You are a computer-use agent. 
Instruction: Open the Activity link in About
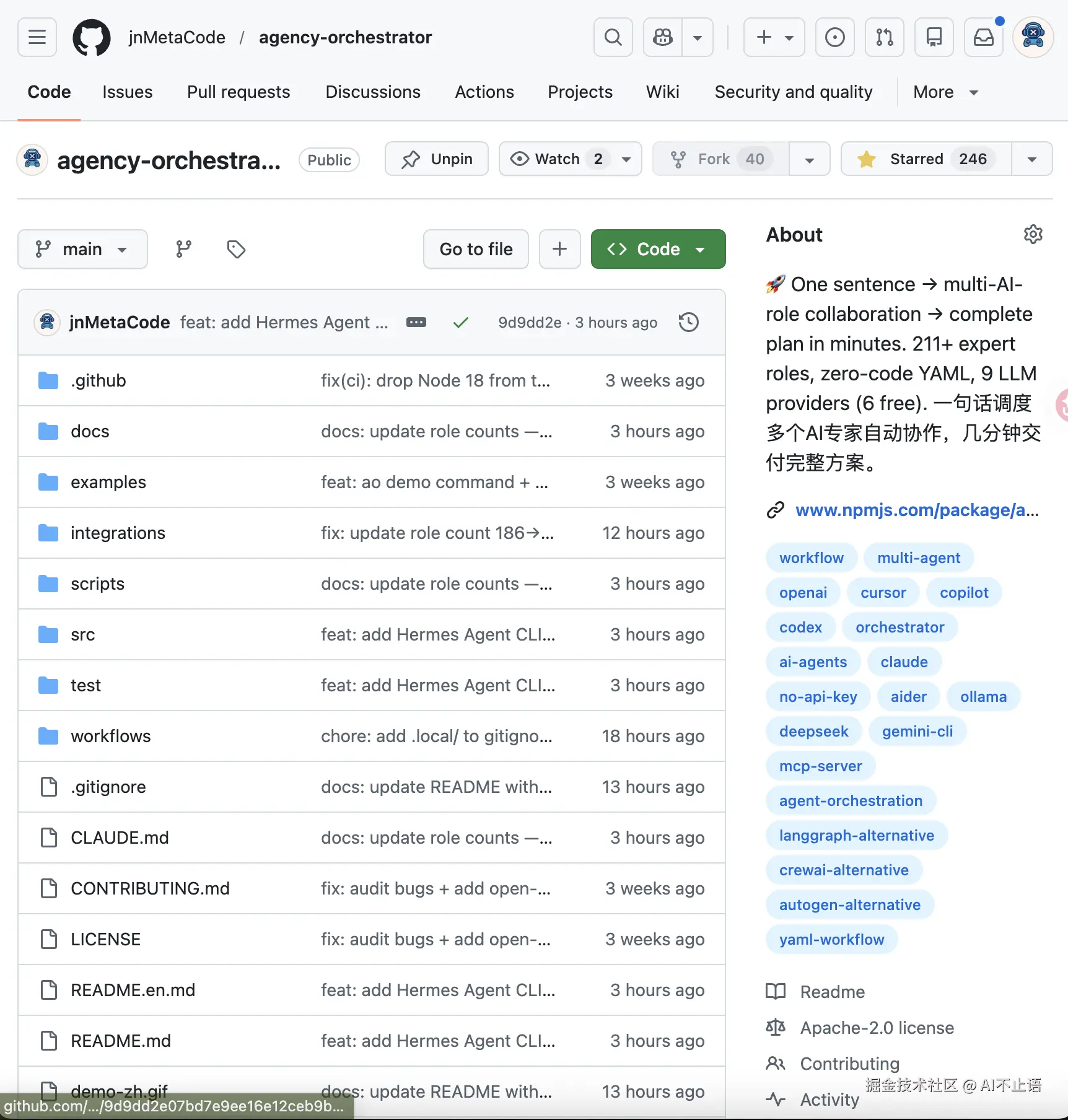click(x=829, y=1100)
